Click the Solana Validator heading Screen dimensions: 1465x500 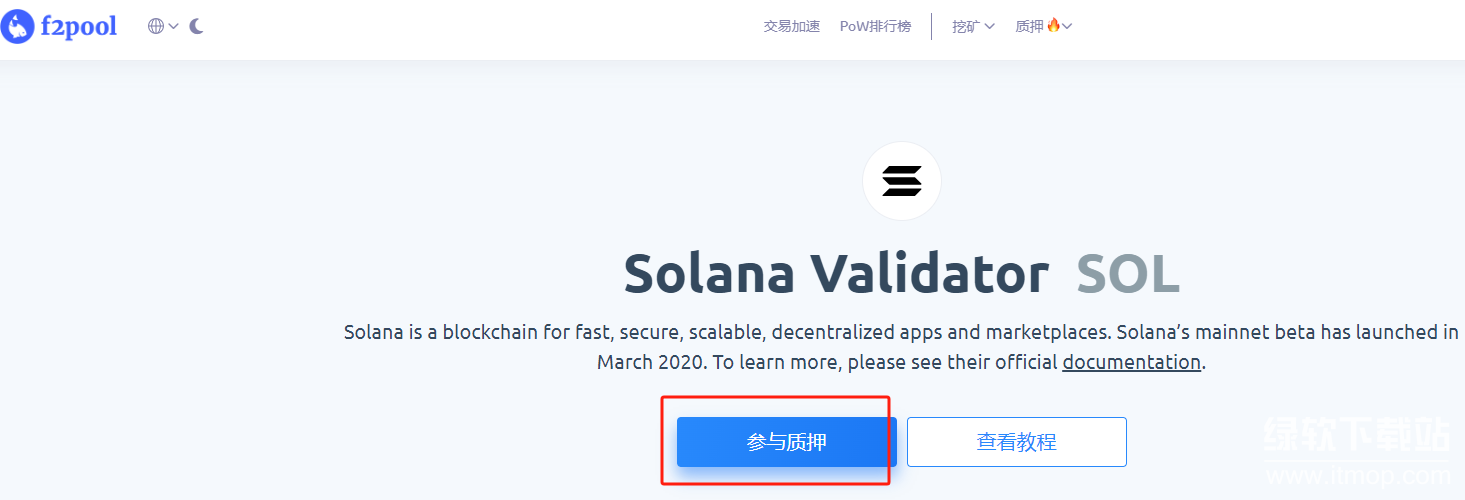point(836,273)
